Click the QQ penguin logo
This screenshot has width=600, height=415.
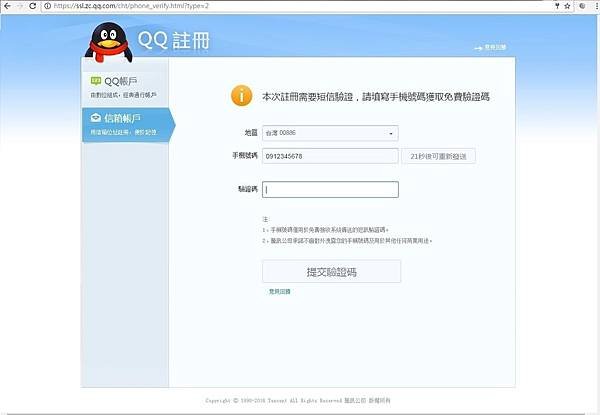109,43
